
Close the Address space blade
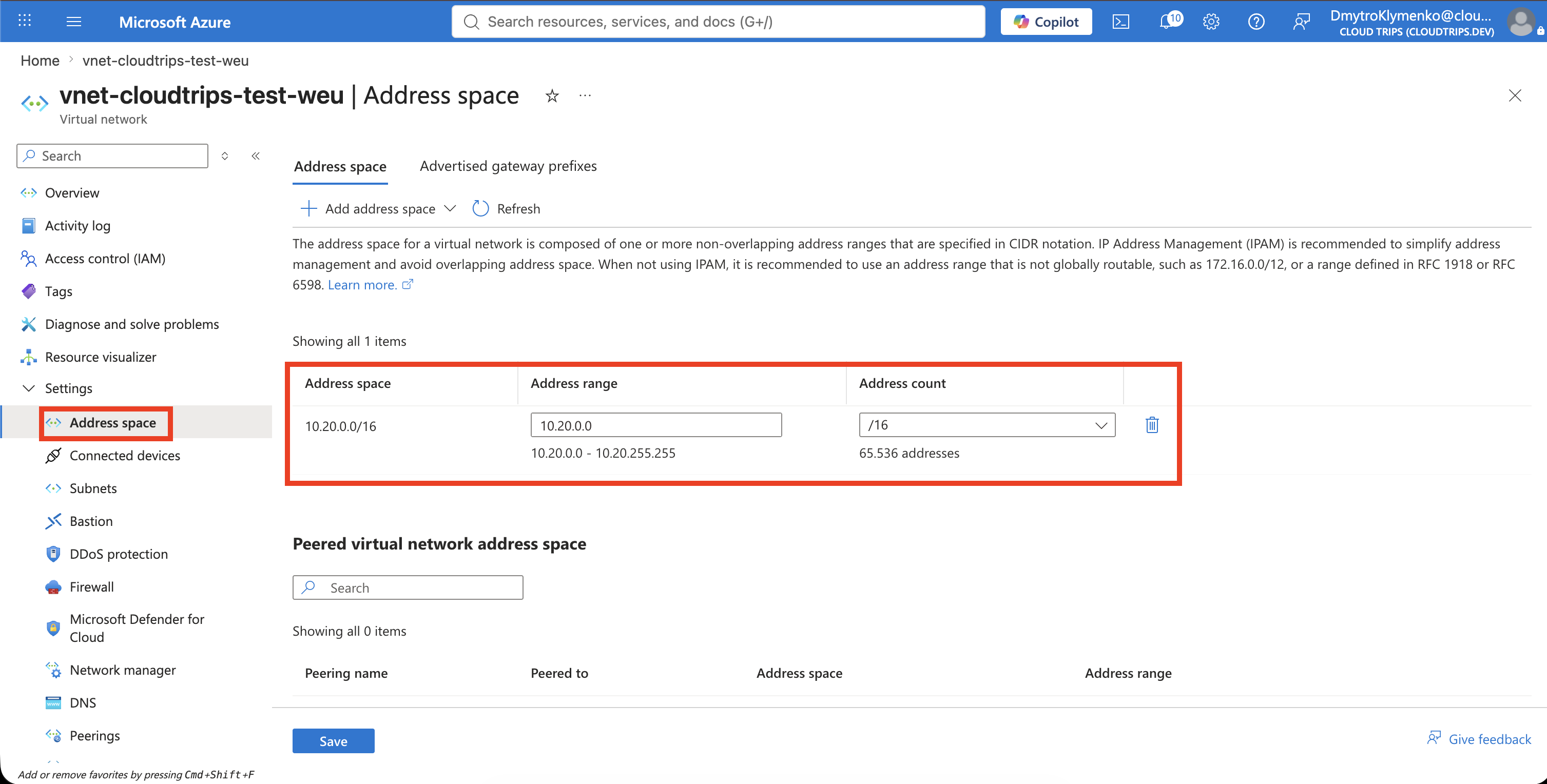coord(1515,95)
